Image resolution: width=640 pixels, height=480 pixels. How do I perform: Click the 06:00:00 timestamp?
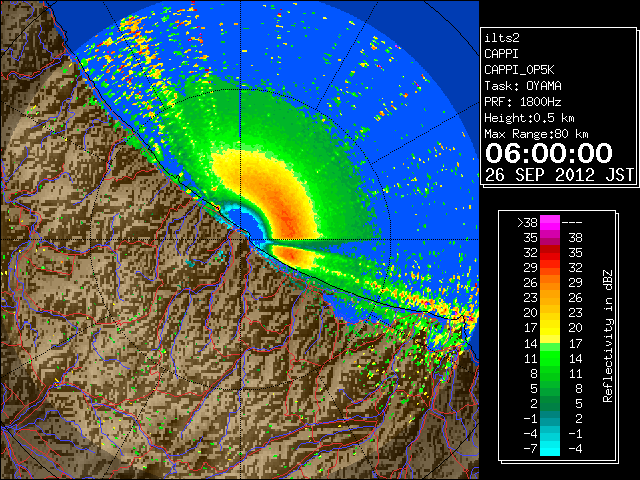(549, 153)
